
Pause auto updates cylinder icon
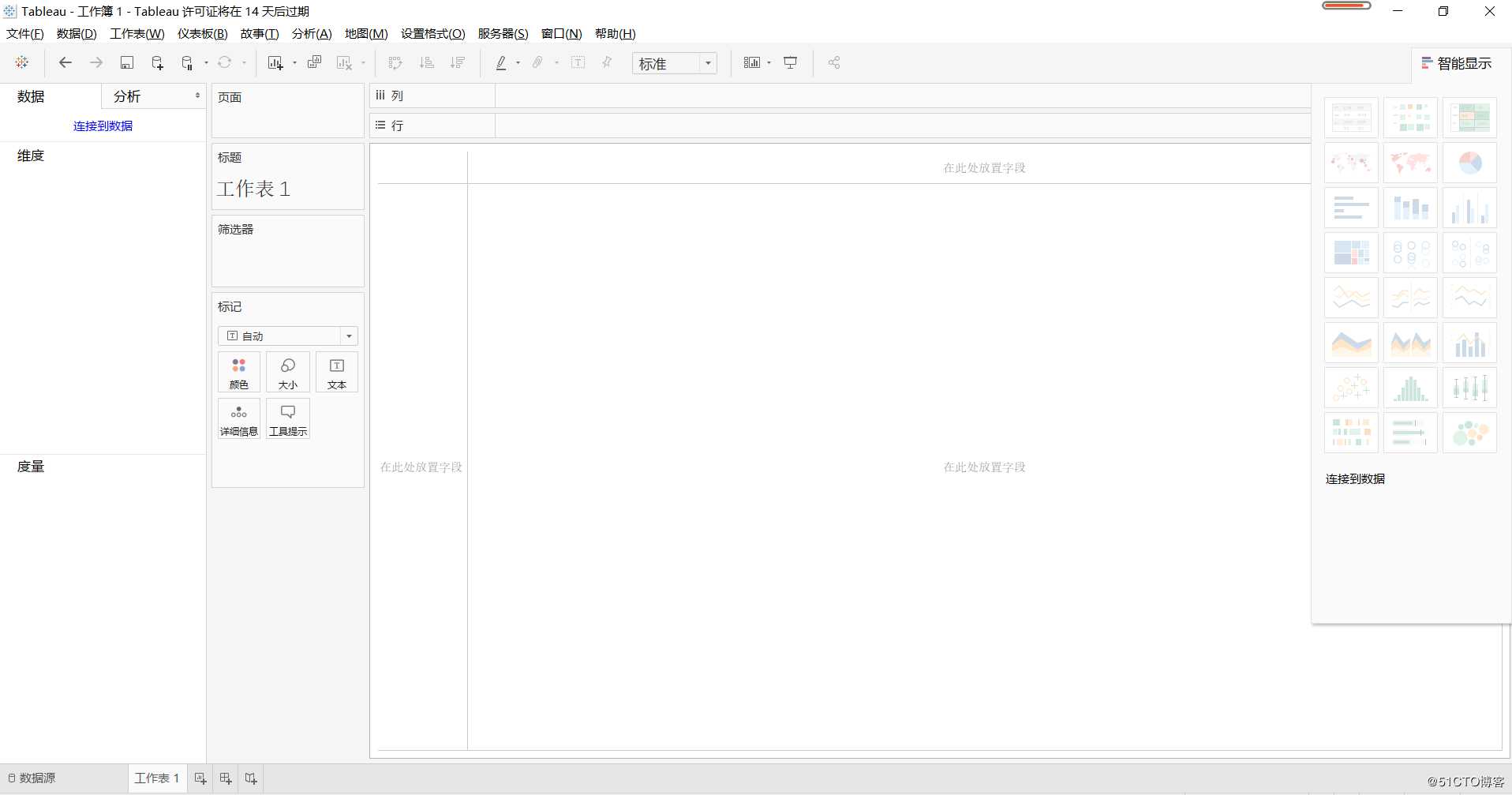point(187,62)
